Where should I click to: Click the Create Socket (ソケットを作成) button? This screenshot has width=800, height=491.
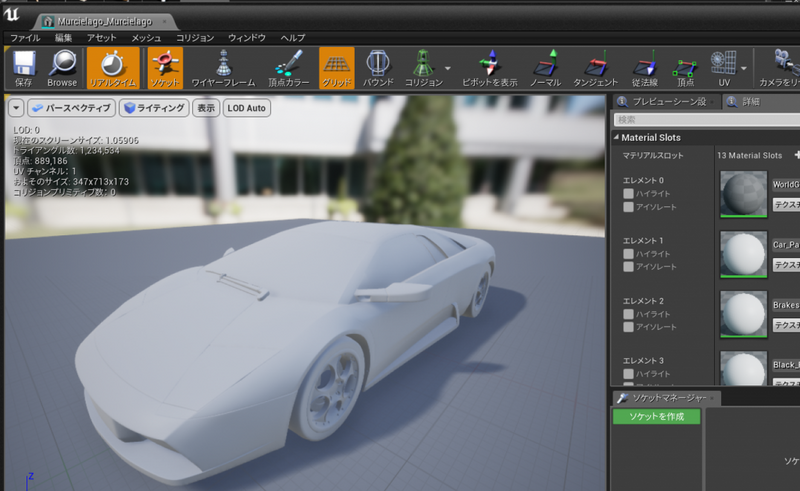(657, 416)
